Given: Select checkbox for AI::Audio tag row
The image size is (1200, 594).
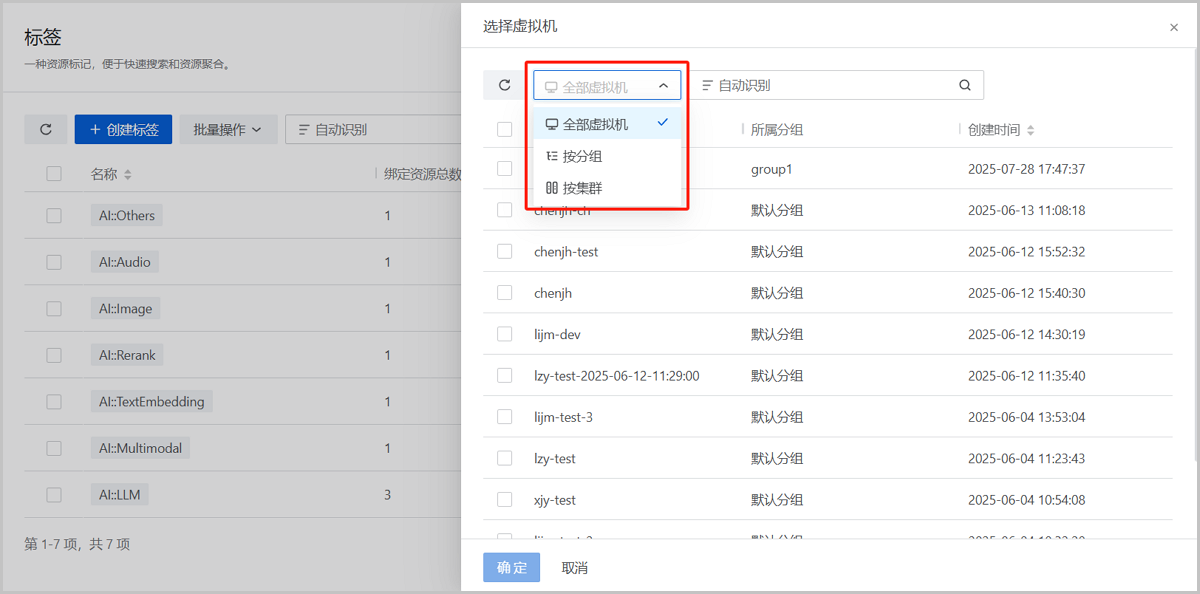Looking at the screenshot, I should tap(54, 262).
